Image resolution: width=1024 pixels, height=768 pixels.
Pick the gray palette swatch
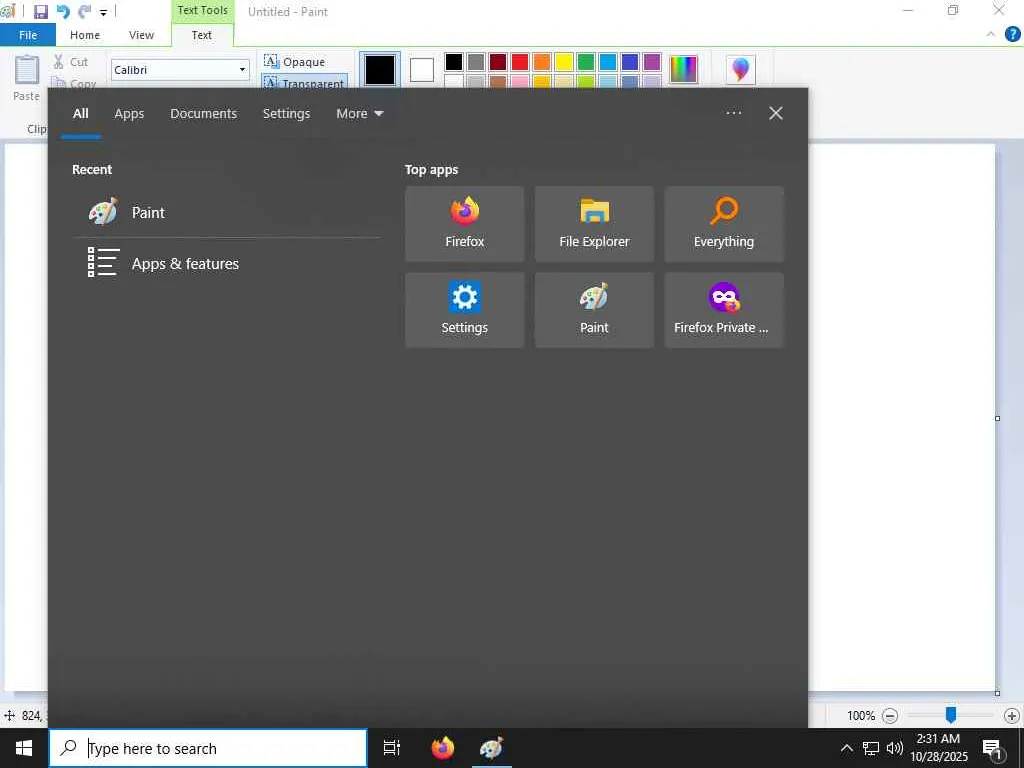pos(476,62)
